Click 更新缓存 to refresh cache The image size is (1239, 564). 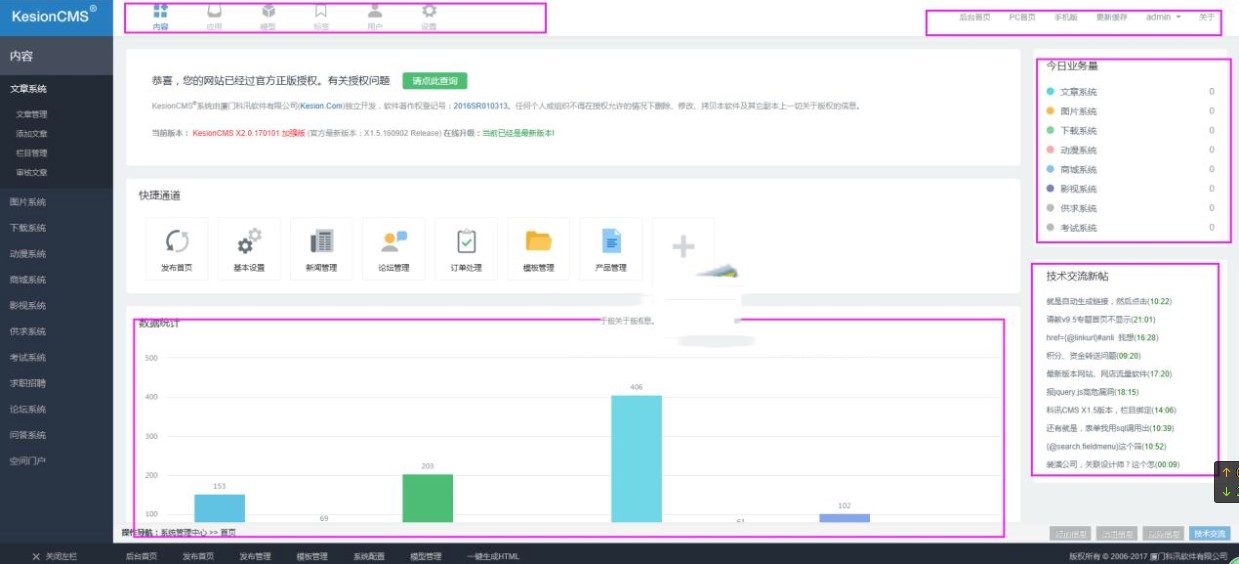pyautogui.click(x=1111, y=17)
